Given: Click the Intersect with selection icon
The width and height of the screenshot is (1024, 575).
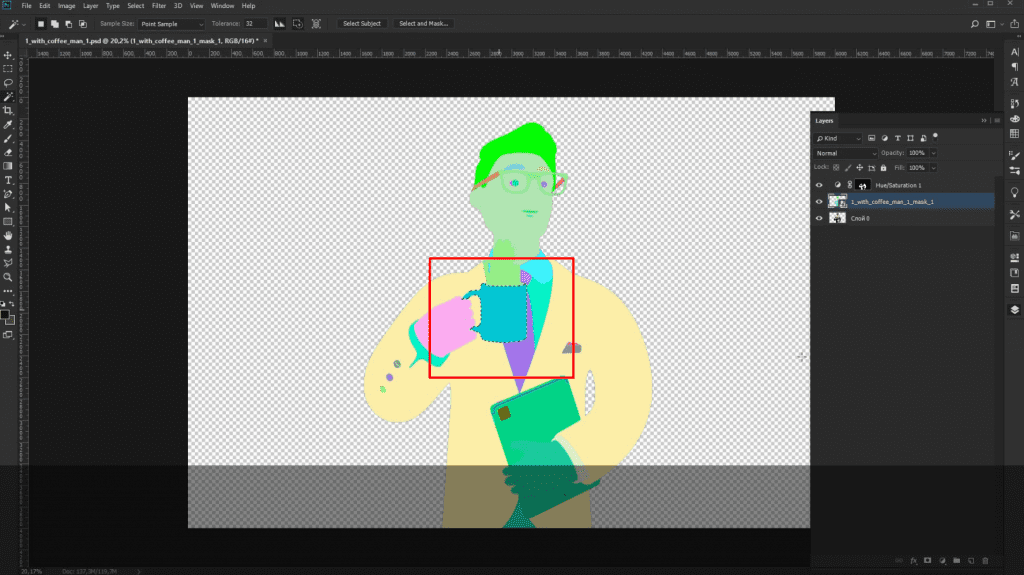Looking at the screenshot, I should pyautogui.click(x=83, y=24).
